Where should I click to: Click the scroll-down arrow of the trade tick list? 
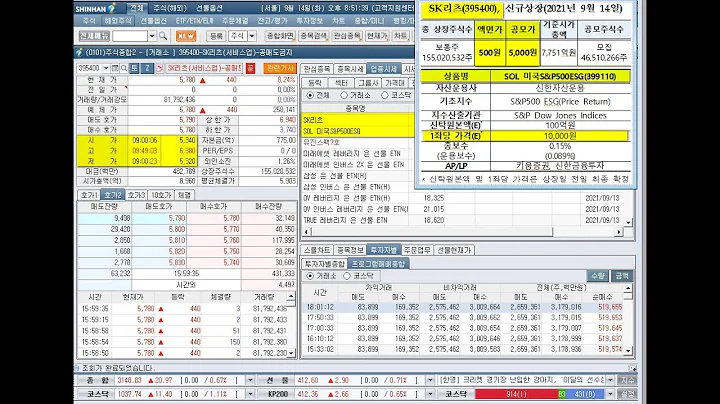click(291, 353)
